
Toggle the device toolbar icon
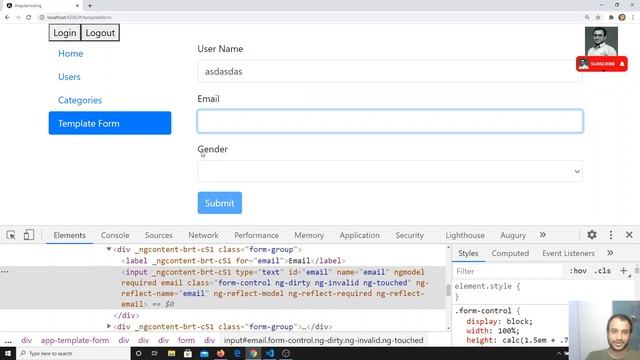[29, 235]
